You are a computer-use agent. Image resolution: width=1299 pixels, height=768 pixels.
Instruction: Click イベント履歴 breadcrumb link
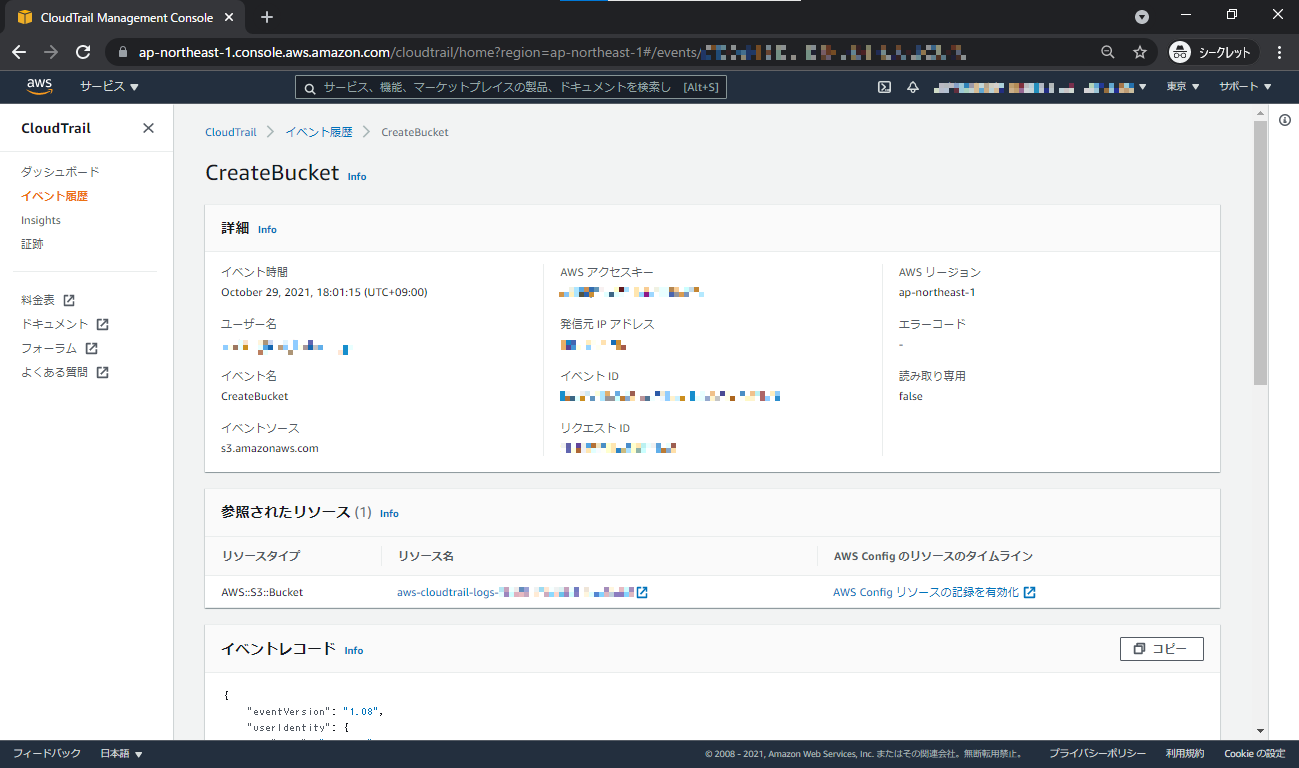click(319, 132)
